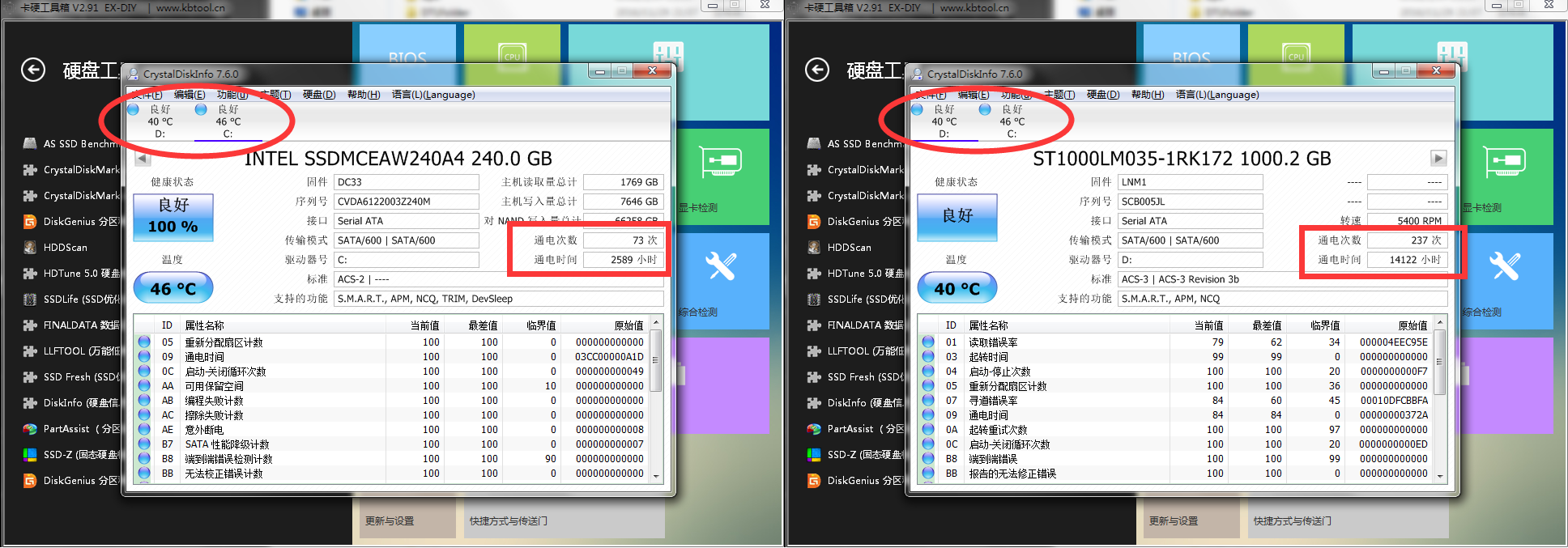Click the 40 °C temperature button in right window
1568x548 pixels.
[957, 288]
